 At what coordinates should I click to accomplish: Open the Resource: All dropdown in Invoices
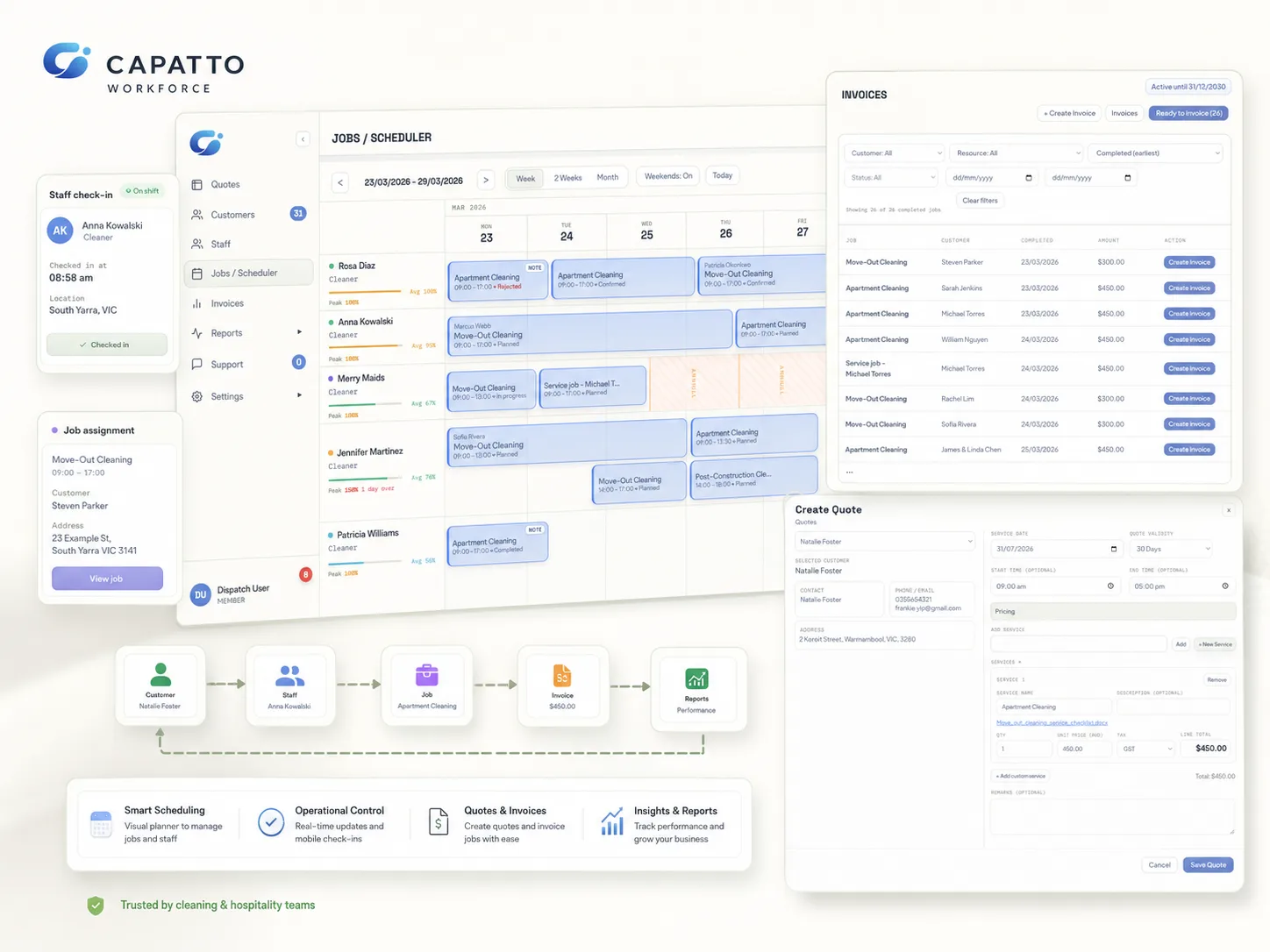(x=1017, y=153)
